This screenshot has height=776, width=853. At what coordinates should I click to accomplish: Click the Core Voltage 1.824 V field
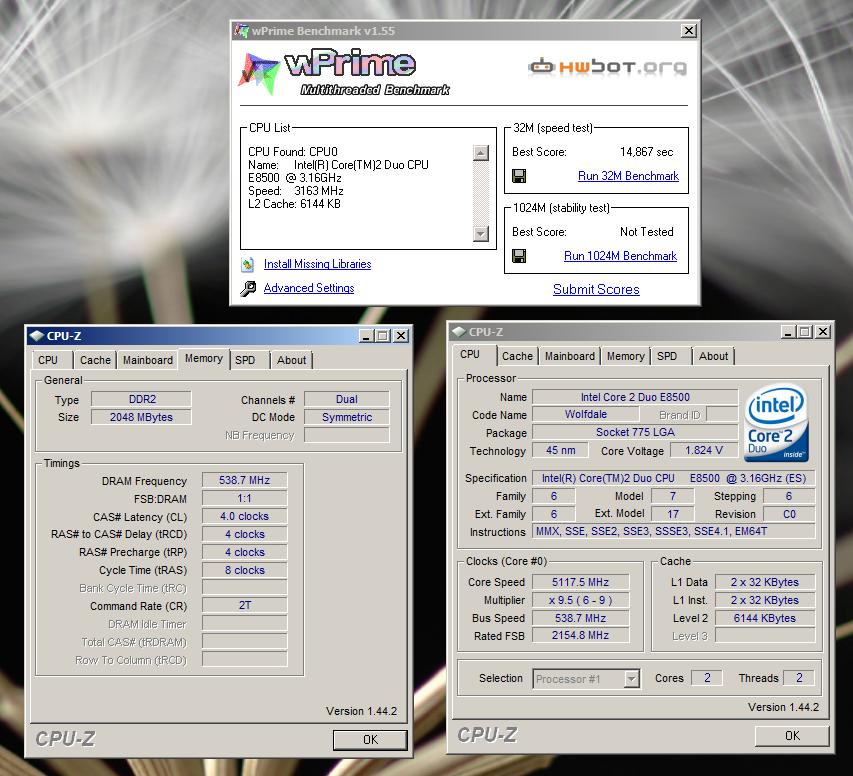coord(704,451)
